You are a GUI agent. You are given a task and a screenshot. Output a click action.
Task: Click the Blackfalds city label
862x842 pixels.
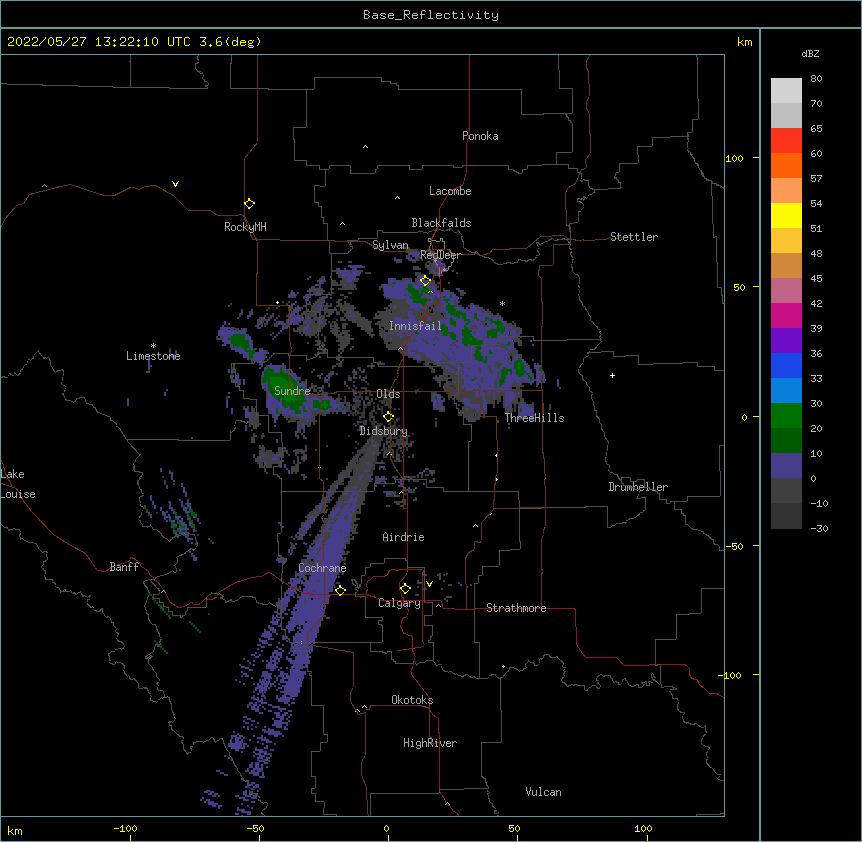click(x=441, y=223)
